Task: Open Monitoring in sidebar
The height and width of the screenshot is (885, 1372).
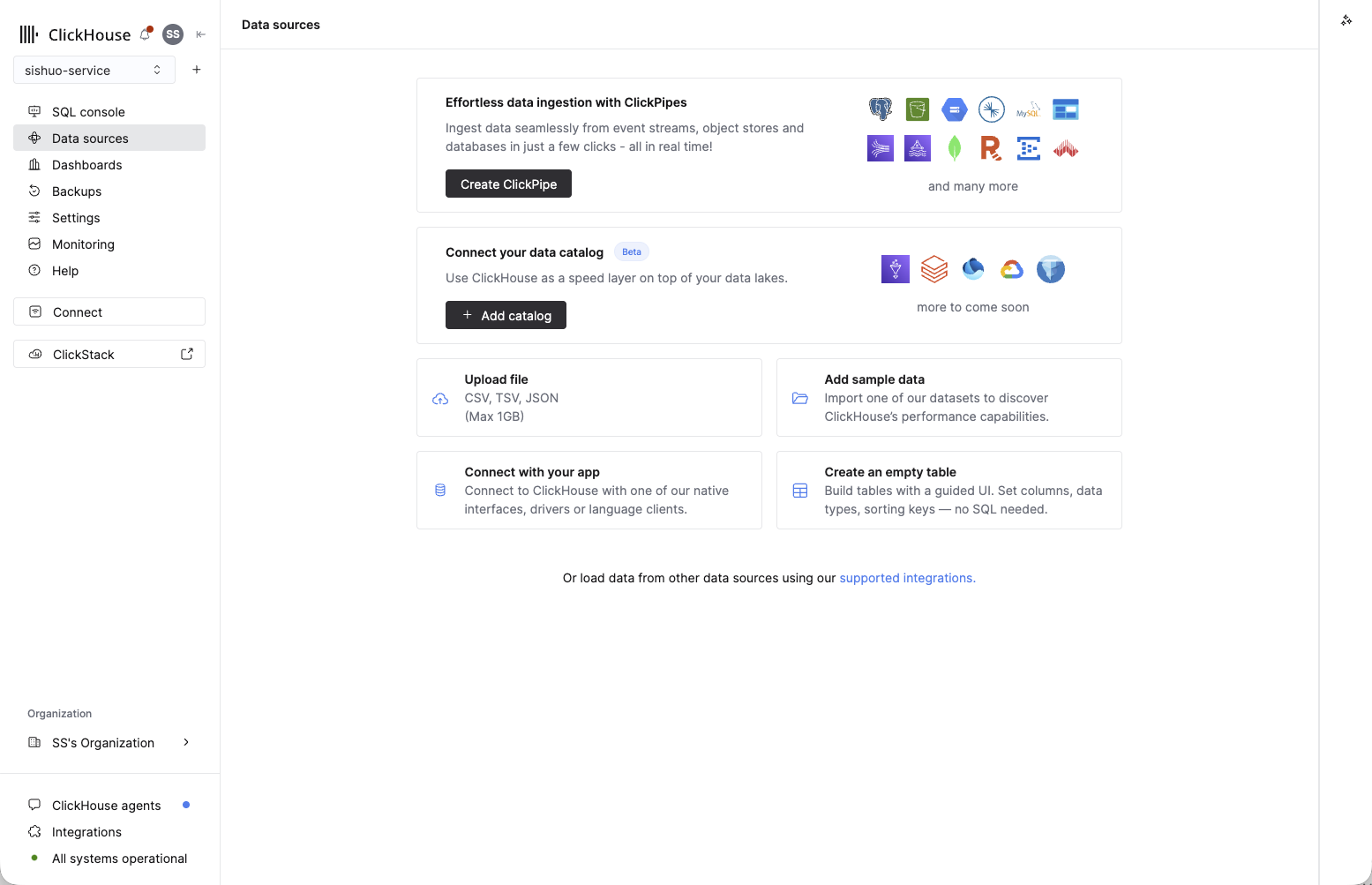Action: point(109,244)
